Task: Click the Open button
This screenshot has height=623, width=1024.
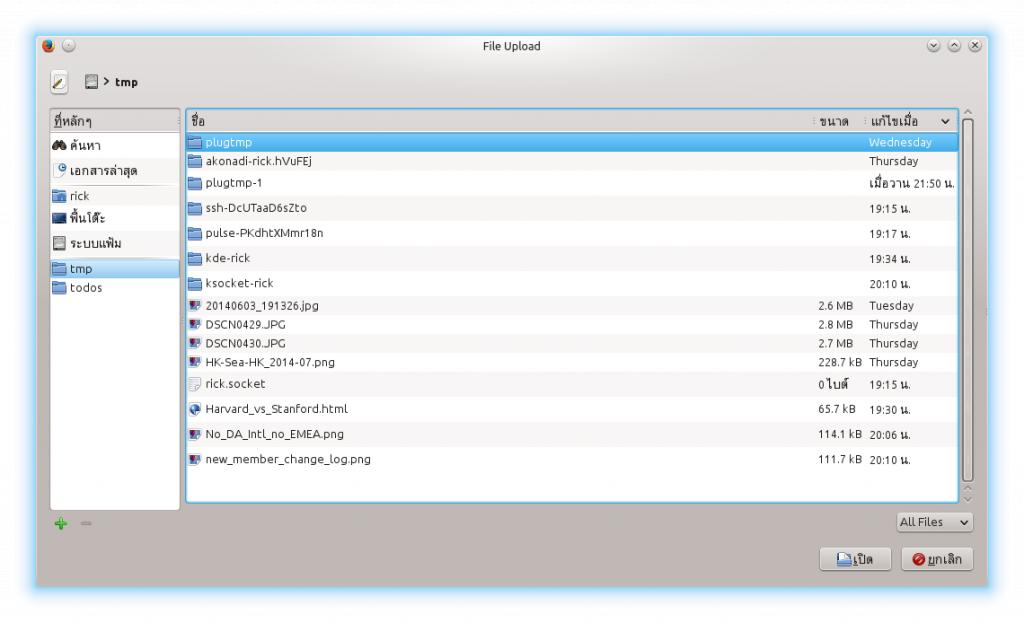Action: (x=855, y=559)
